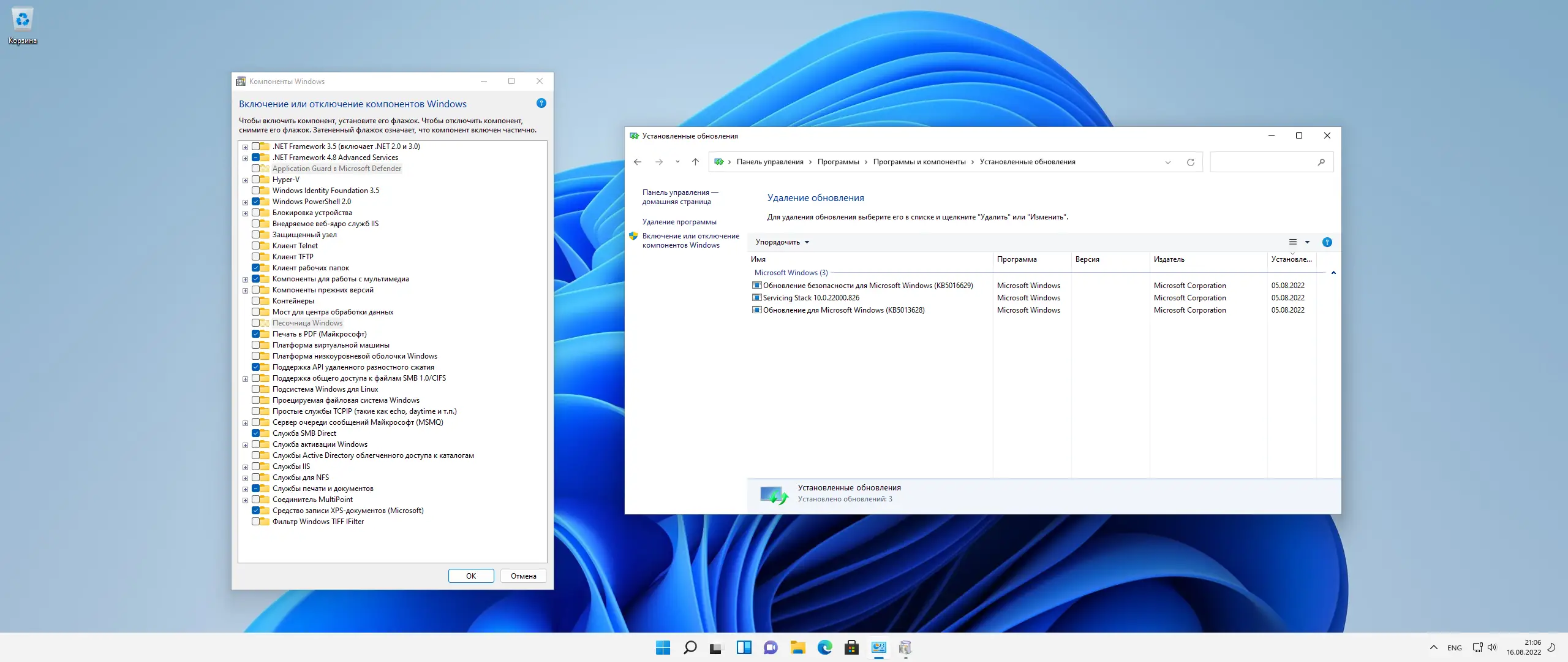Open the Удаление программы link
This screenshot has height=662, width=1568.
click(x=679, y=222)
